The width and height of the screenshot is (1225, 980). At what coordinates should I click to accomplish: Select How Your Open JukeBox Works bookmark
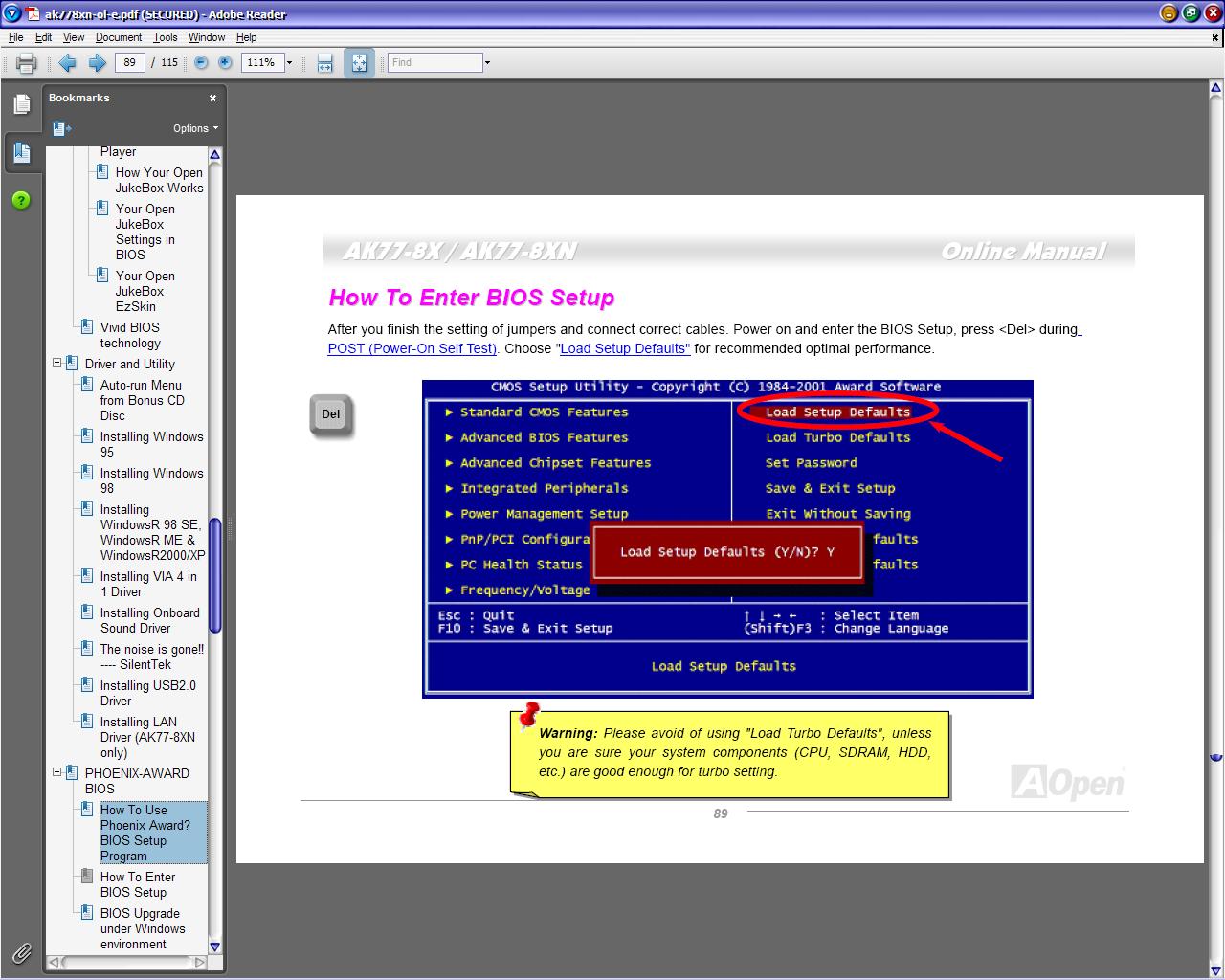coord(159,180)
